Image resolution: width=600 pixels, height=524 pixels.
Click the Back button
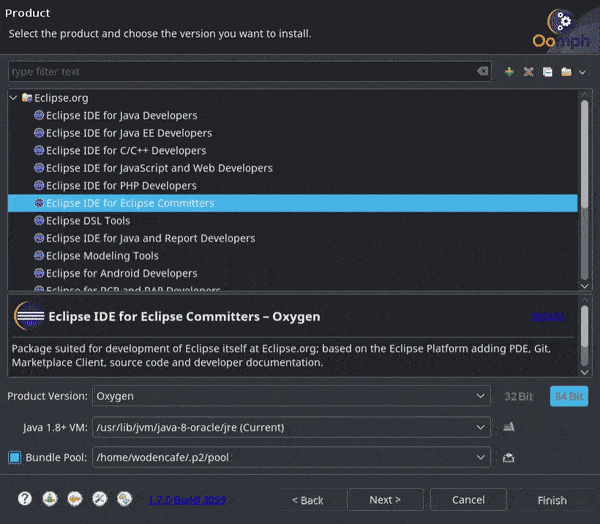pos(308,500)
